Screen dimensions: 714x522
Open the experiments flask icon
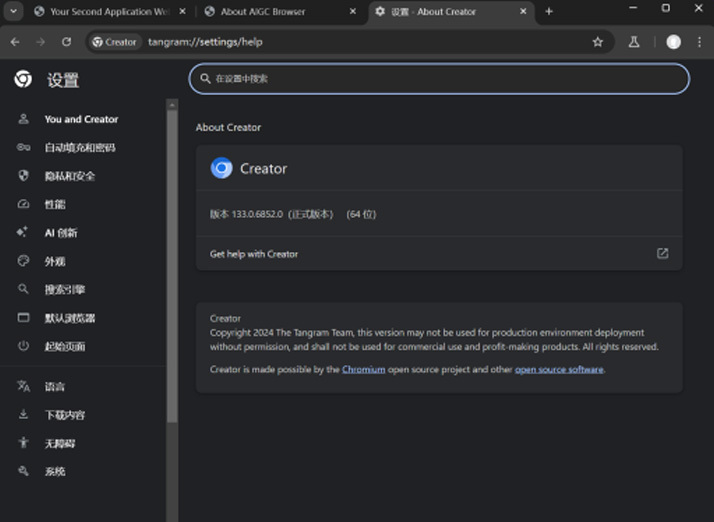click(634, 42)
